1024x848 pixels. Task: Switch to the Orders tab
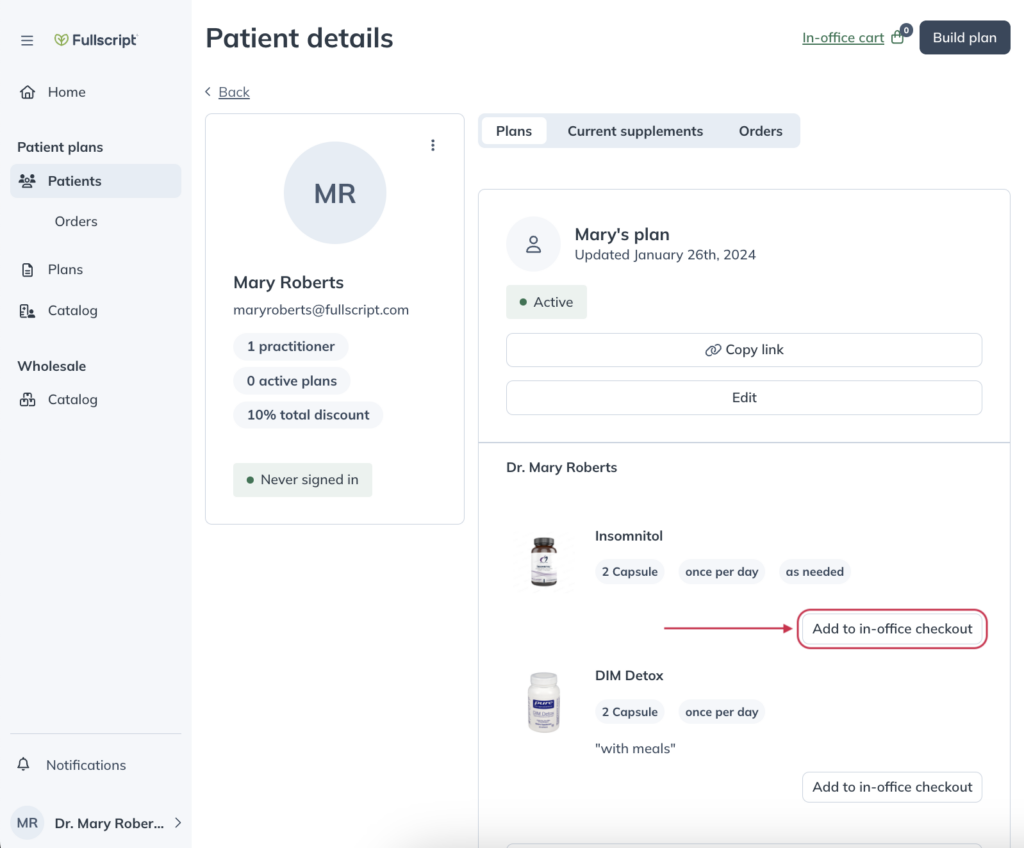pyautogui.click(x=760, y=131)
